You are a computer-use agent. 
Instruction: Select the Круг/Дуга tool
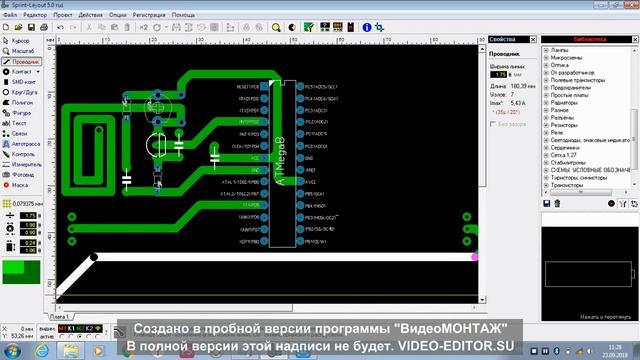[21, 92]
